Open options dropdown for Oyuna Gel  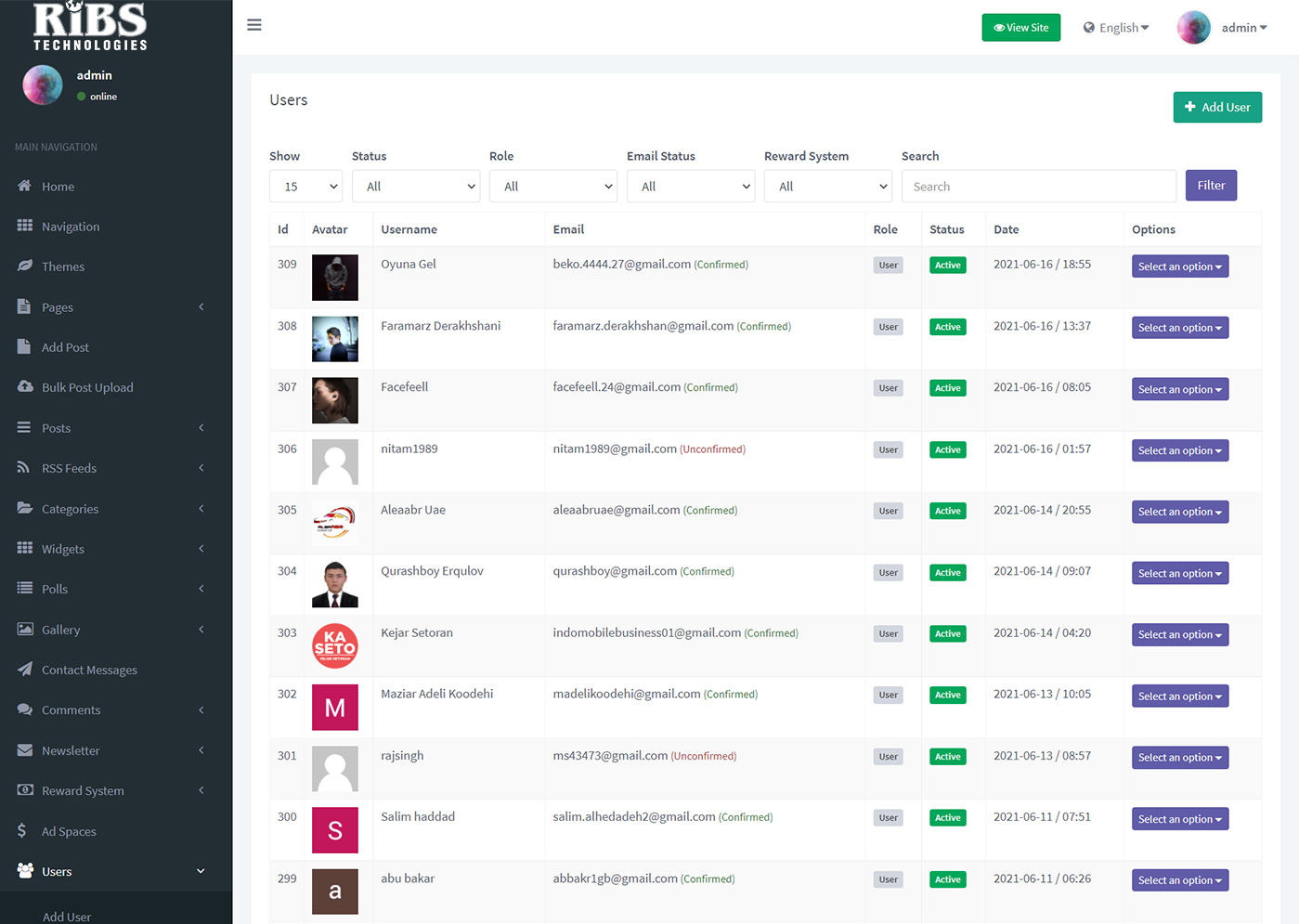click(1179, 267)
